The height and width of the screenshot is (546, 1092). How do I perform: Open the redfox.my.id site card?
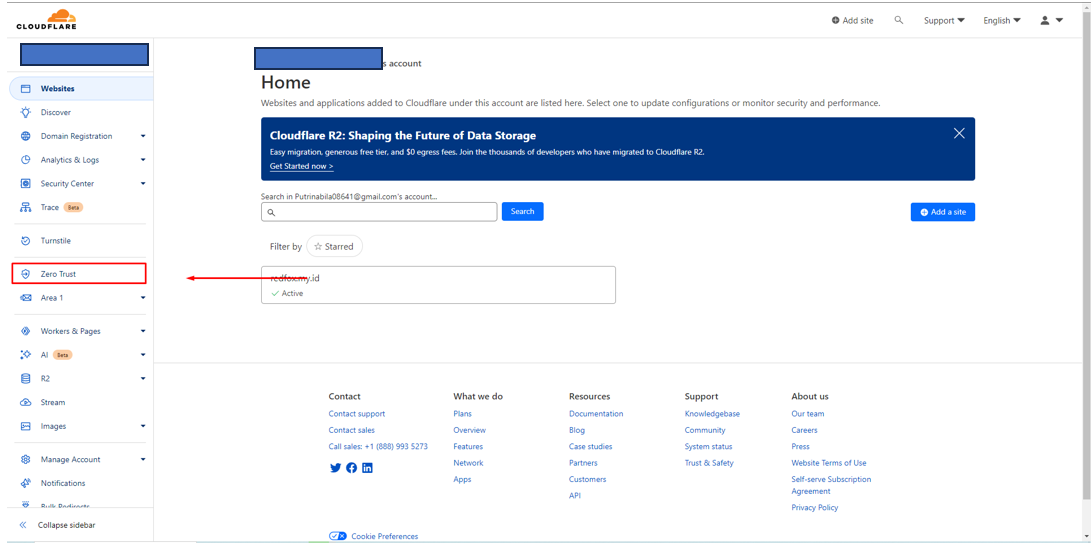coord(438,285)
